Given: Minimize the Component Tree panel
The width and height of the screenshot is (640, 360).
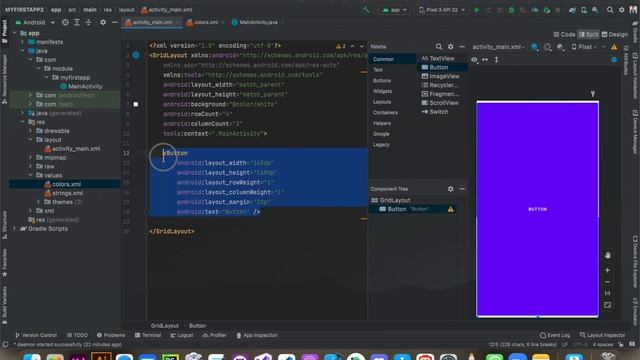Looking at the screenshot, I should pyautogui.click(x=462, y=189).
